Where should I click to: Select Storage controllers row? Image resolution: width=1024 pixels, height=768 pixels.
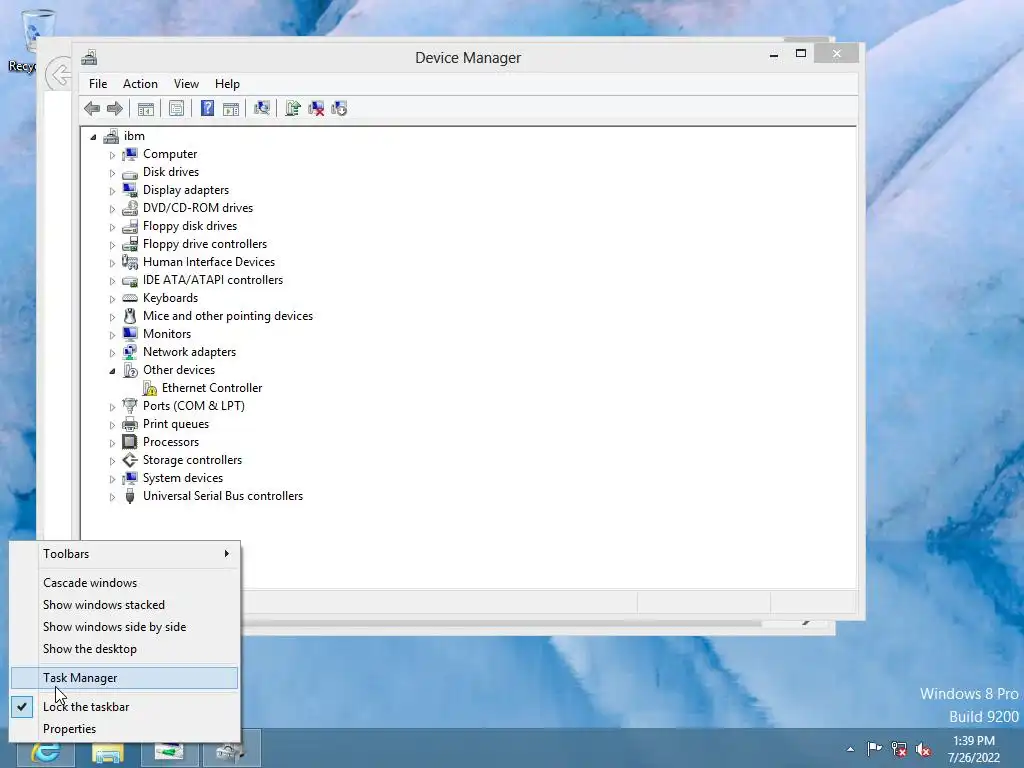tap(193, 460)
